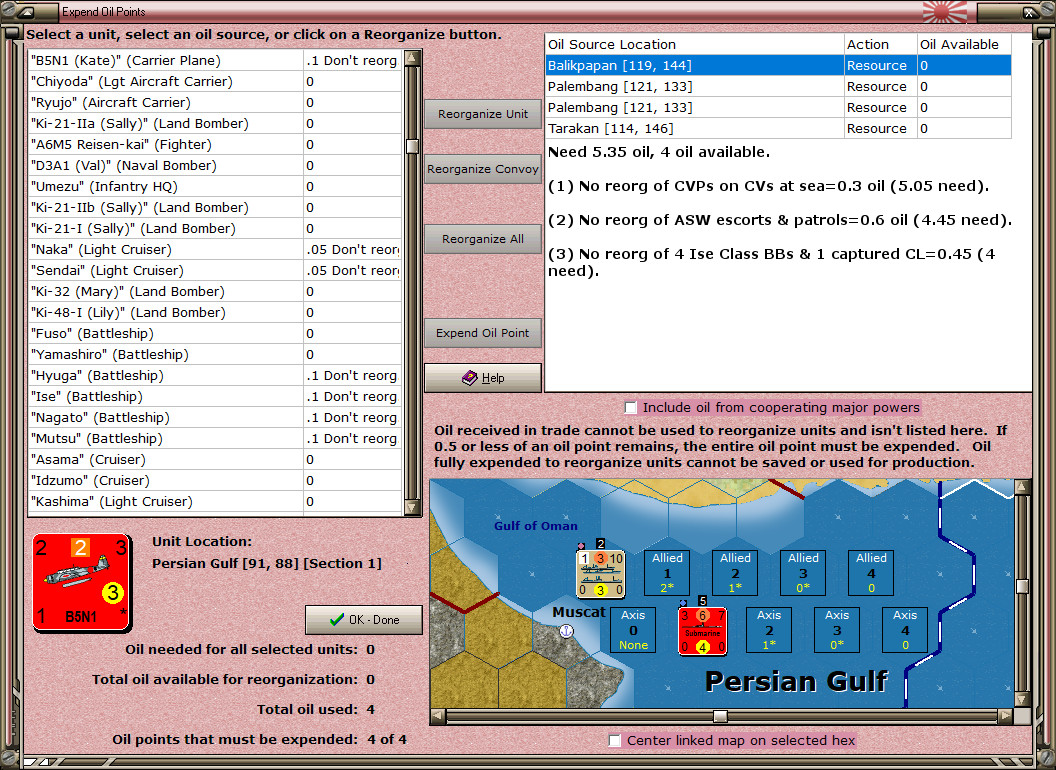
Task: Click the Japanese flag icon in the title bar
Action: (946, 12)
